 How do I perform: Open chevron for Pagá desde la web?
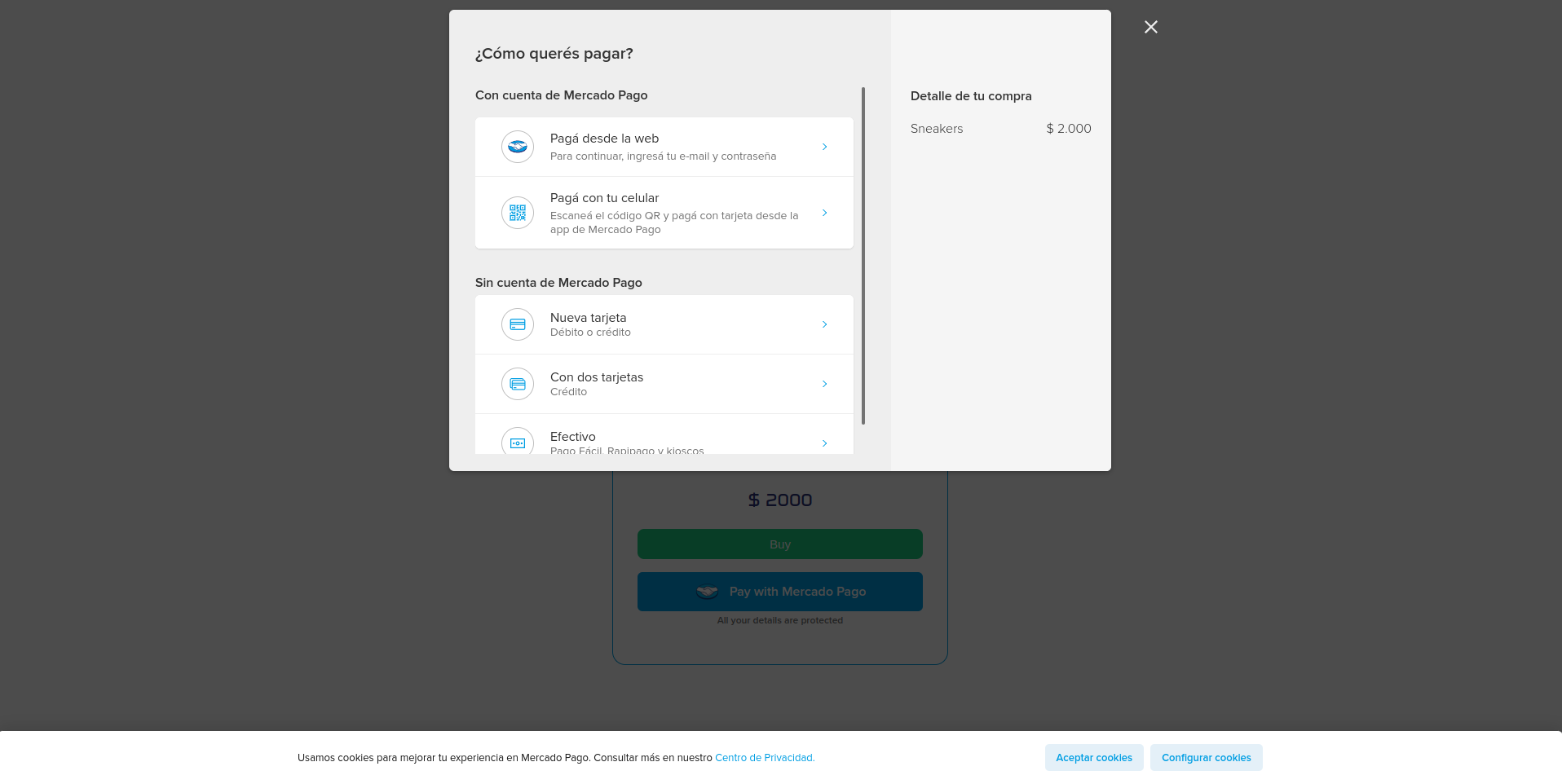click(x=825, y=147)
